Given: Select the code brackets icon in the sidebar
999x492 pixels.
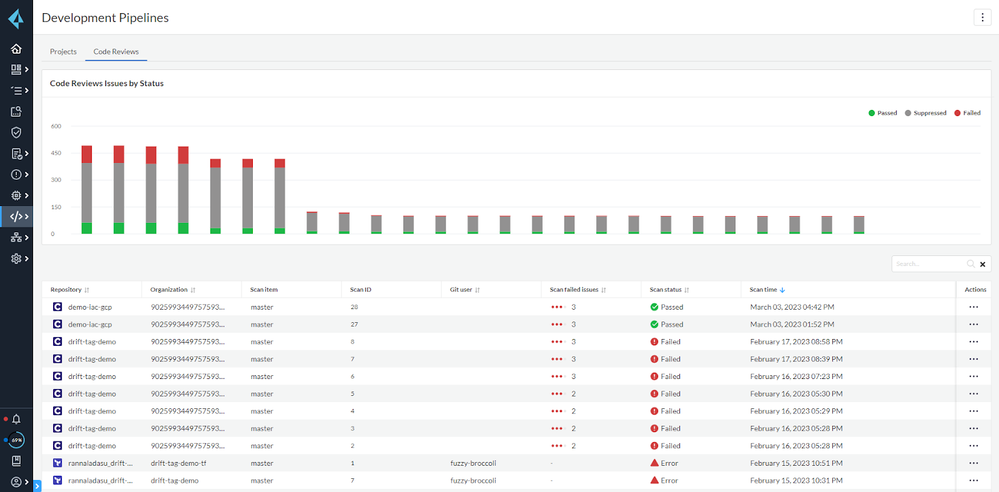Looking at the screenshot, I should [16, 216].
